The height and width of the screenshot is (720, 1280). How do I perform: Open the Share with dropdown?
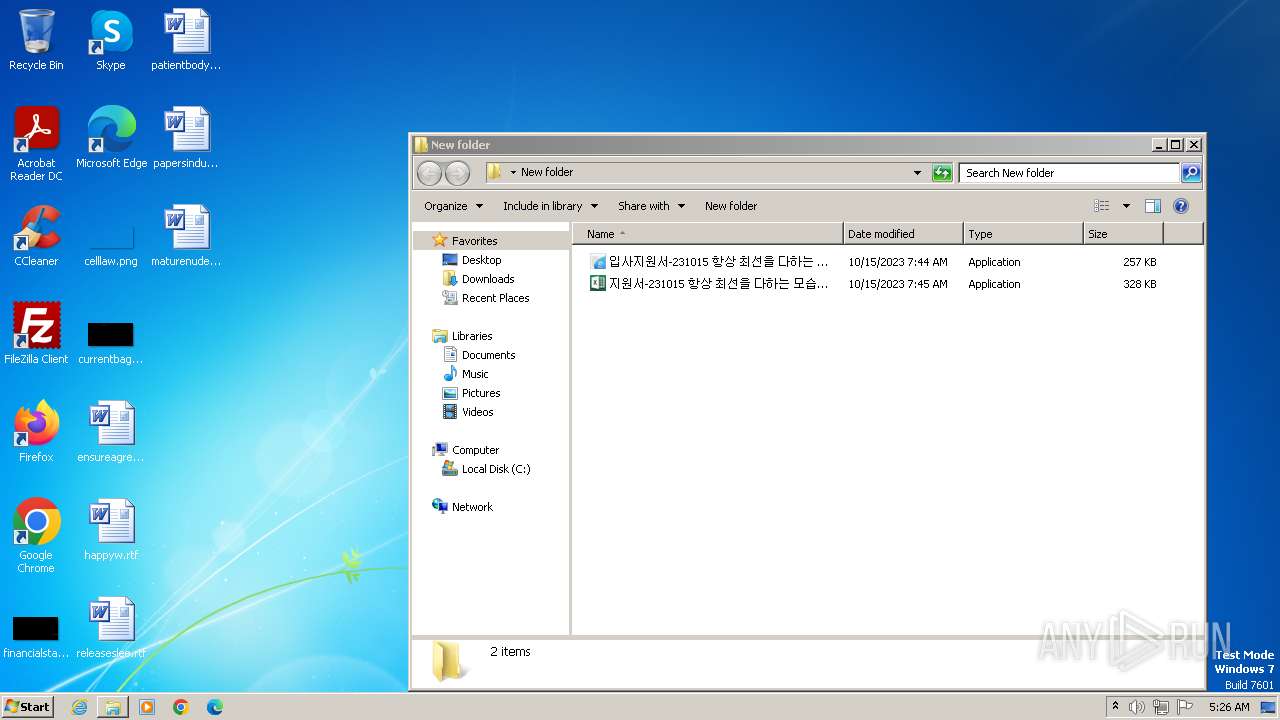click(x=652, y=206)
